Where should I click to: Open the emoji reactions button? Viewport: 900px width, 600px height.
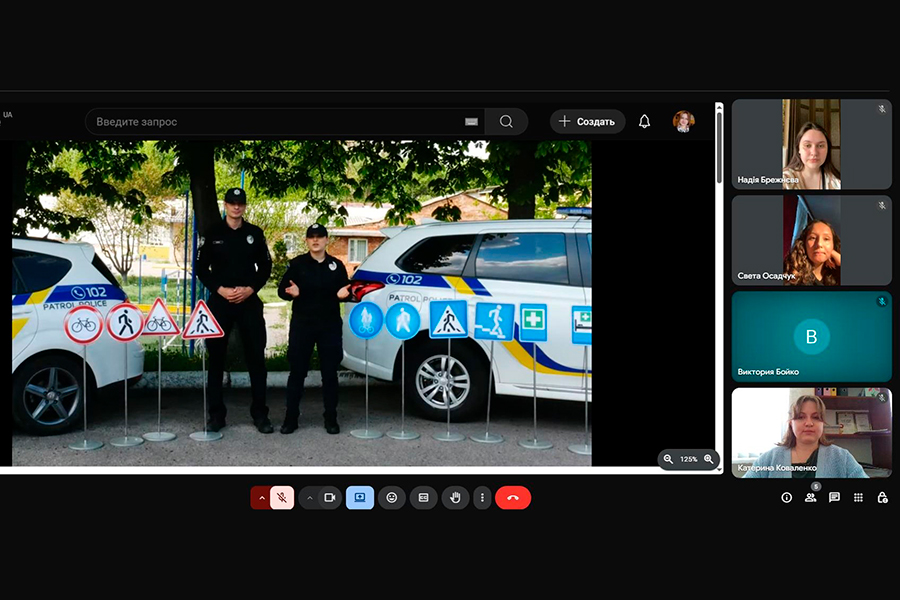pyautogui.click(x=392, y=498)
